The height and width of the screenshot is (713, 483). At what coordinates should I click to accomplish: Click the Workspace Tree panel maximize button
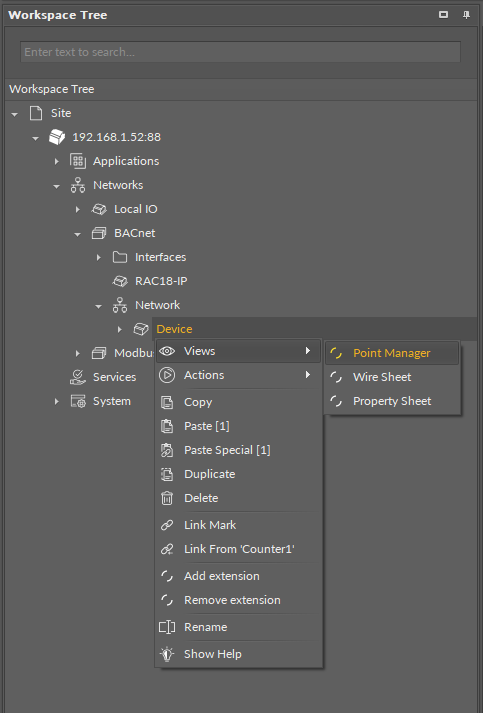(x=443, y=15)
